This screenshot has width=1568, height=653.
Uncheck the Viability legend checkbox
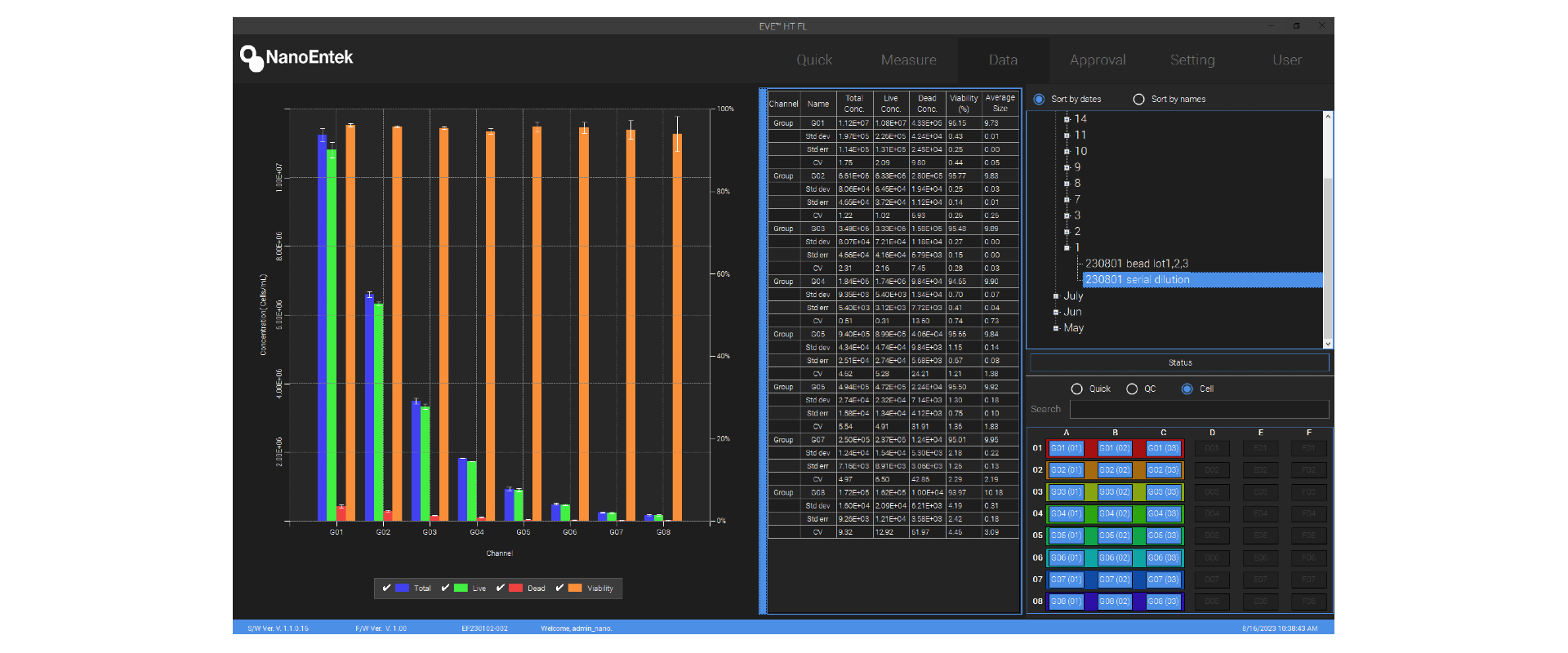560,588
